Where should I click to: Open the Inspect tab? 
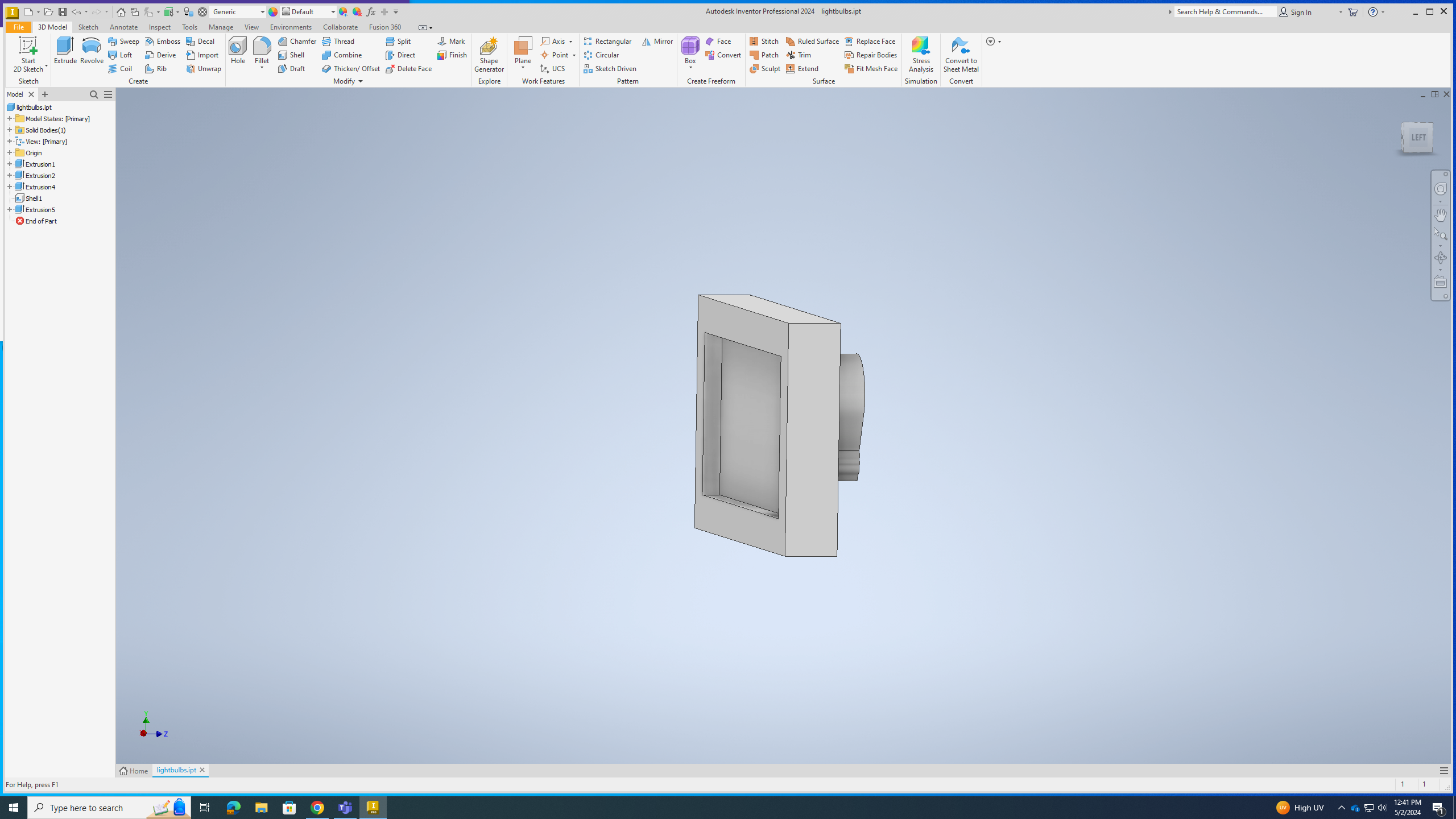pyautogui.click(x=159, y=27)
